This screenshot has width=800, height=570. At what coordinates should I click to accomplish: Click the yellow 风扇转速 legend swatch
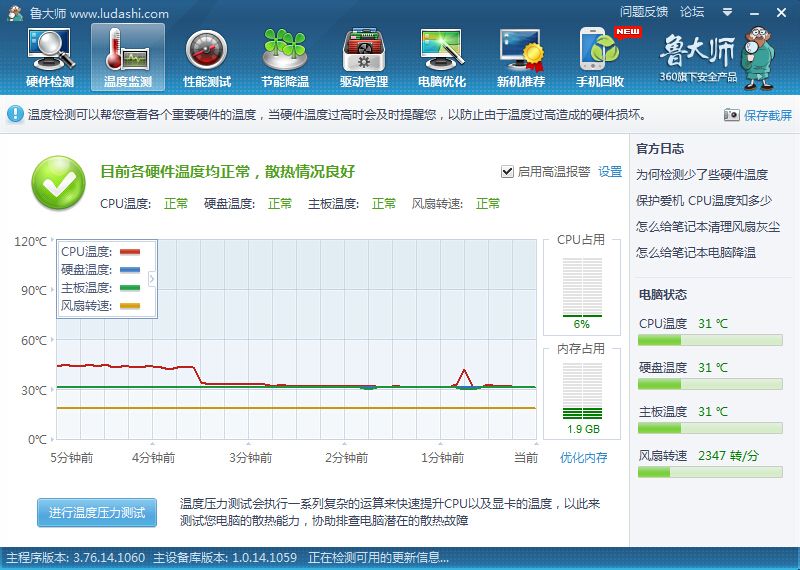pos(130,306)
